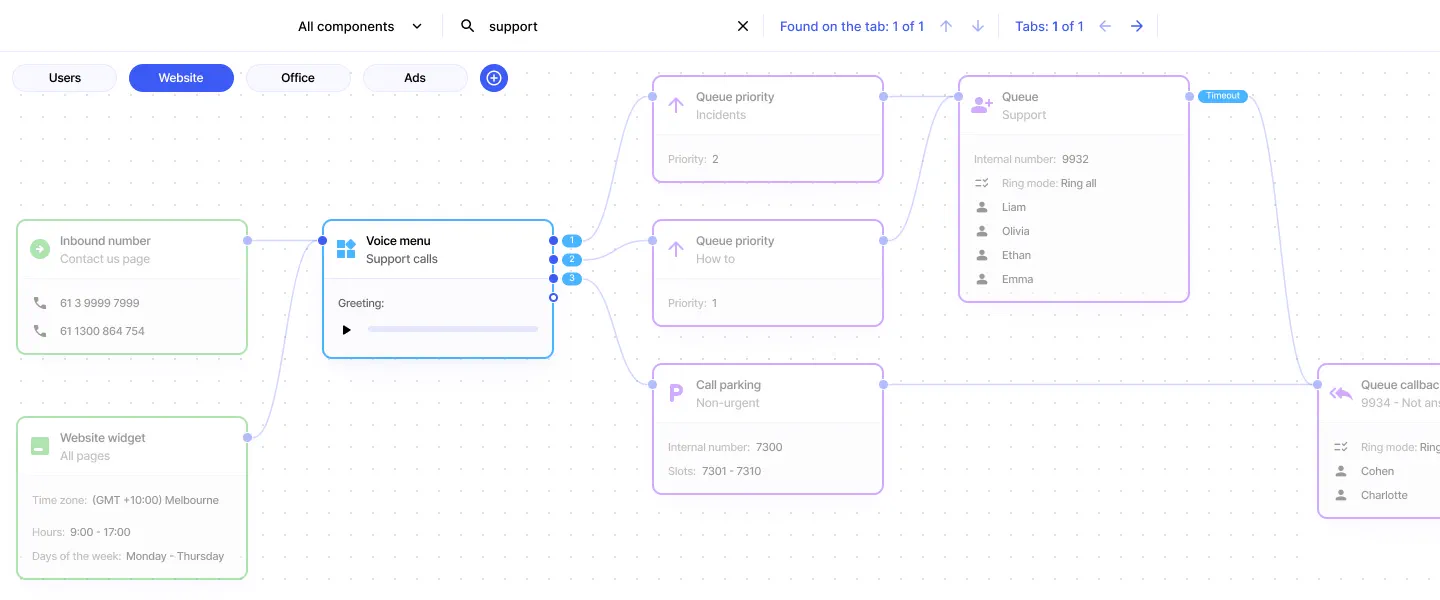
Task: Click Call parking internal number 7300
Action: point(769,447)
